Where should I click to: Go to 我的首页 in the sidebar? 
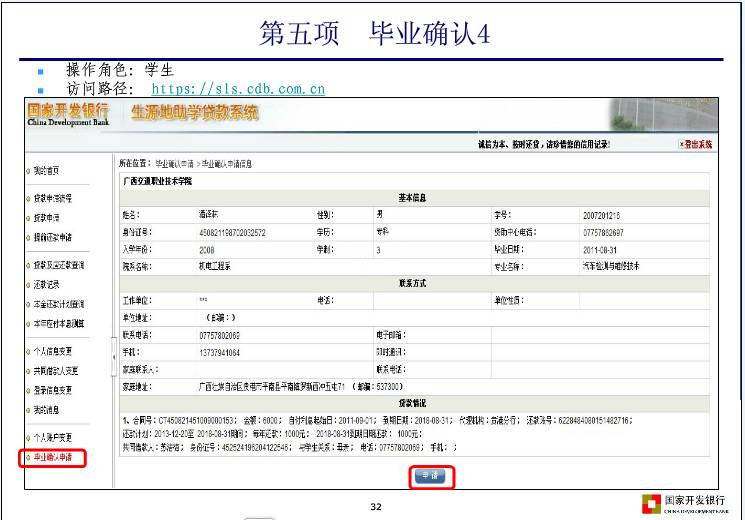click(x=46, y=171)
